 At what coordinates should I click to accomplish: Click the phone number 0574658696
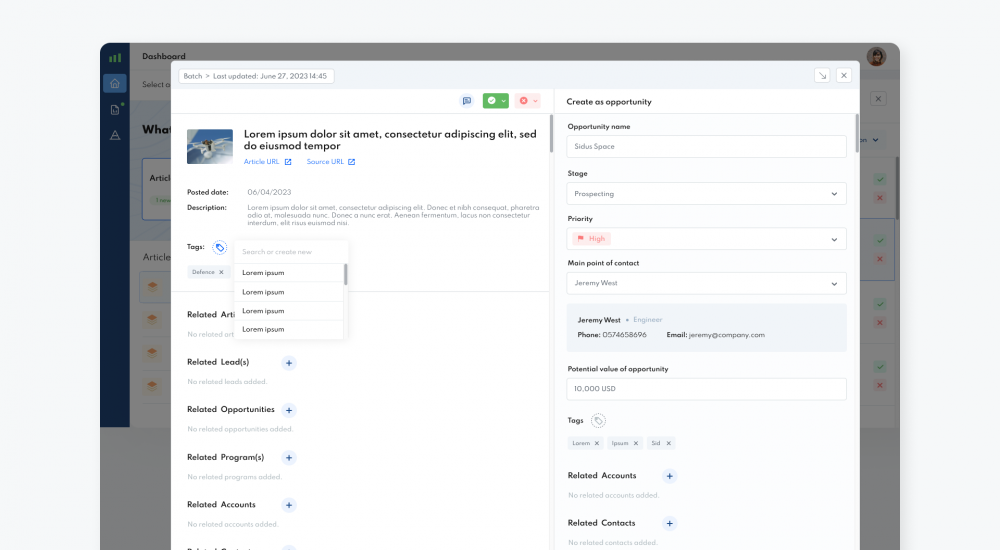coord(624,335)
